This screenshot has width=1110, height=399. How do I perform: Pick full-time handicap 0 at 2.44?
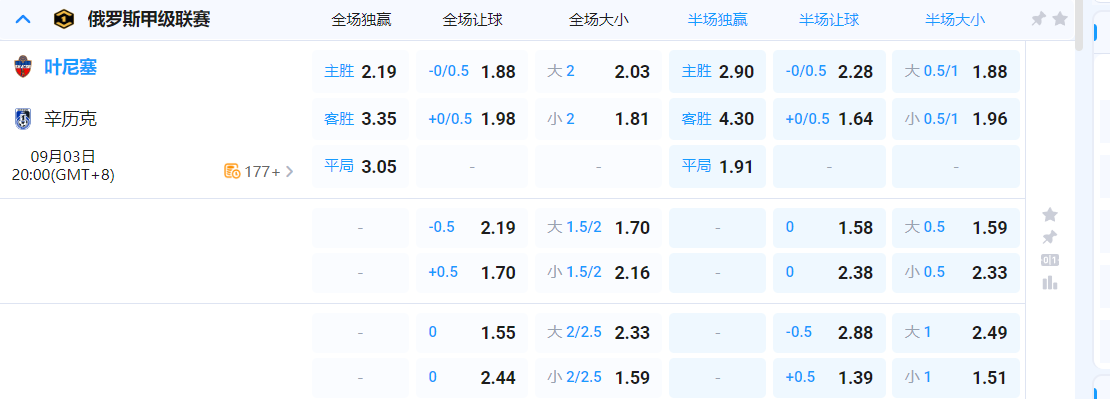tap(472, 378)
